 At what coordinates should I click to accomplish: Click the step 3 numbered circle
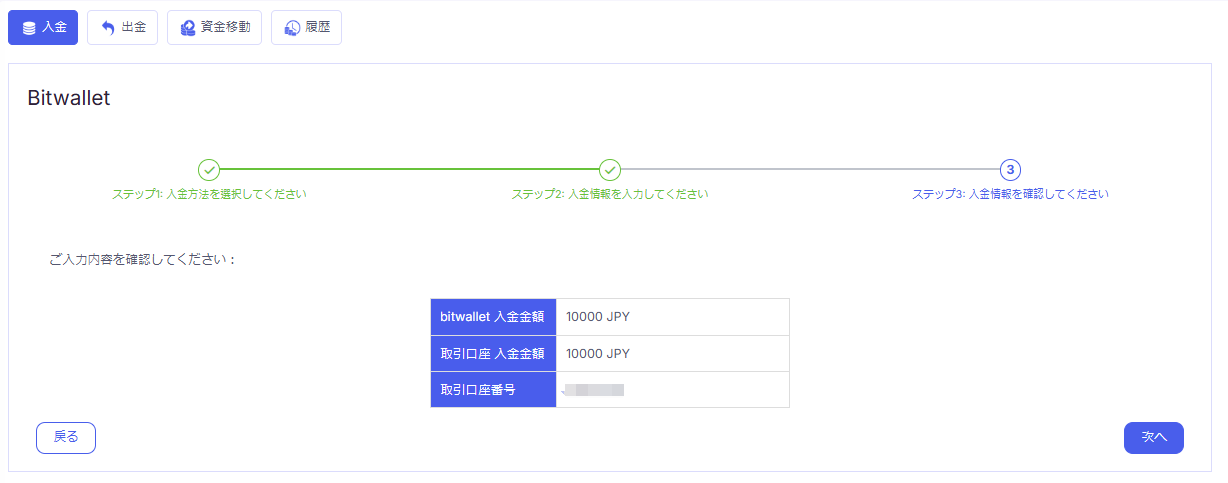[1010, 169]
